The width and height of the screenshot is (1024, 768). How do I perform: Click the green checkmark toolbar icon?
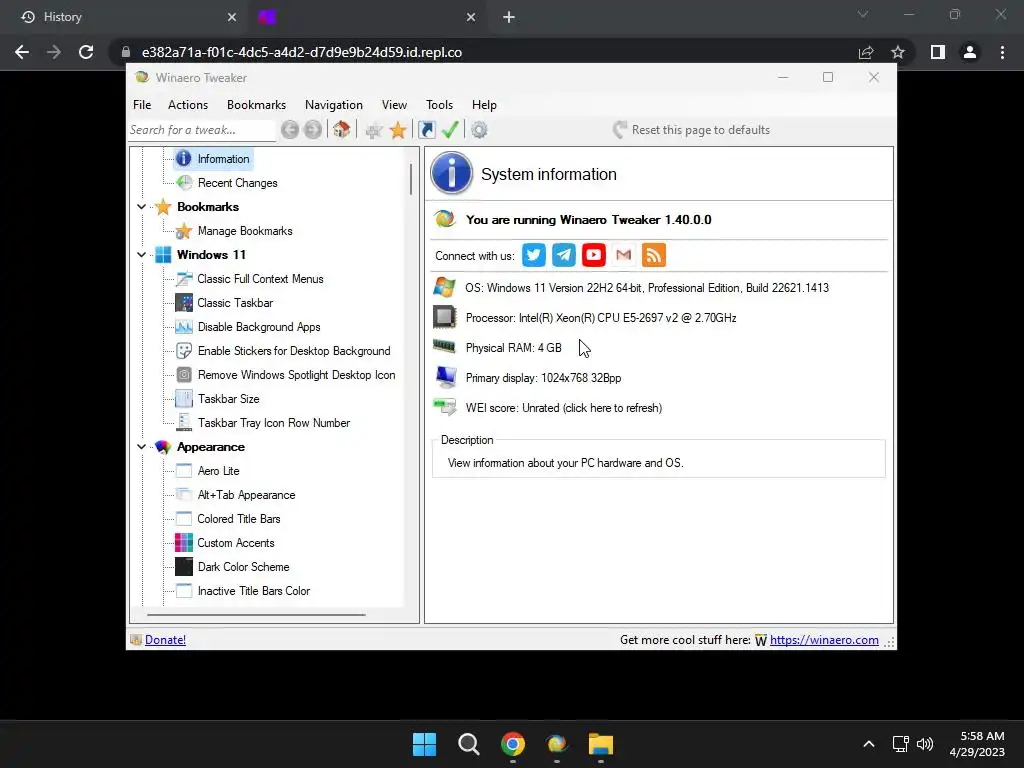point(450,130)
